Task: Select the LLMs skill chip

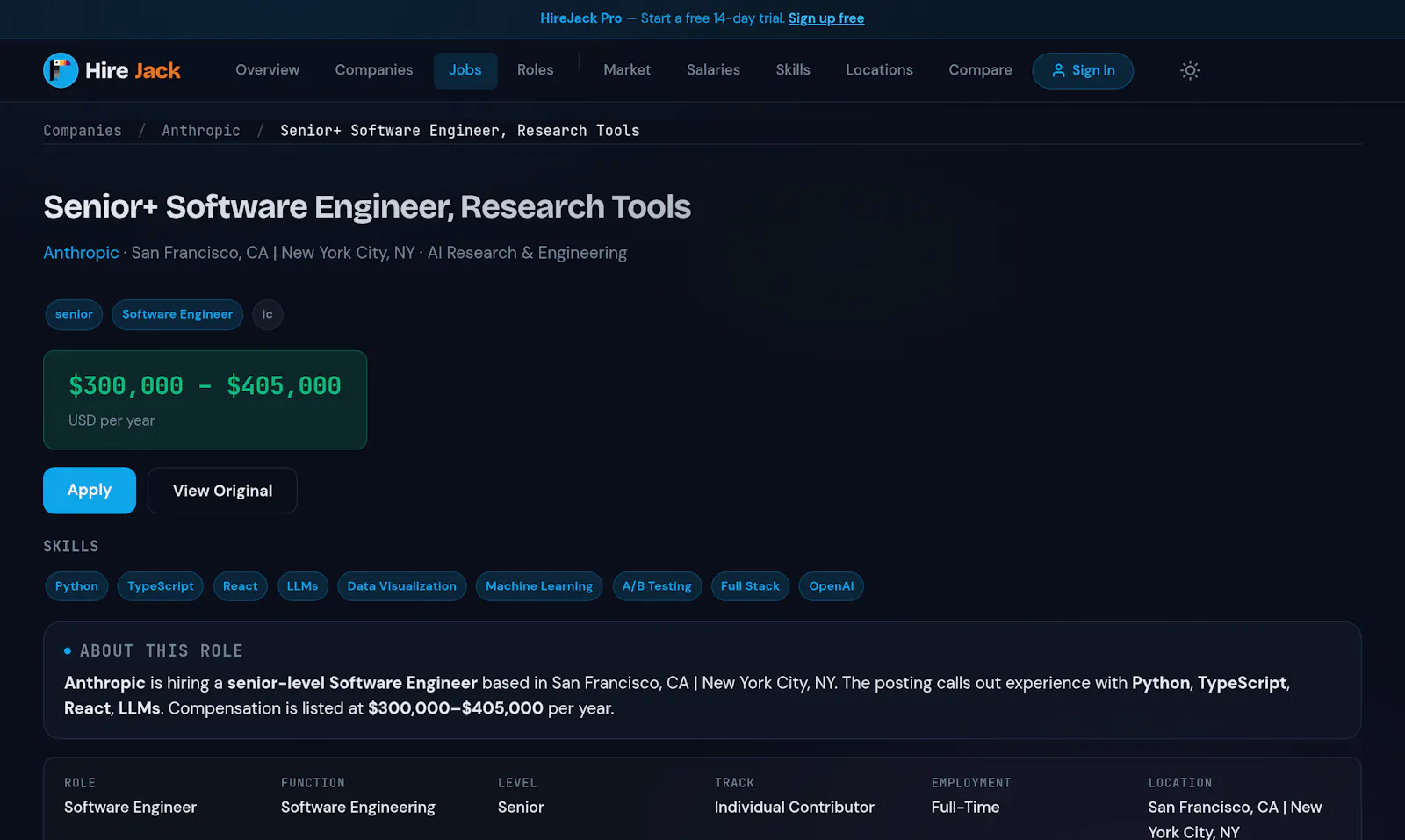Action: pyautogui.click(x=303, y=586)
